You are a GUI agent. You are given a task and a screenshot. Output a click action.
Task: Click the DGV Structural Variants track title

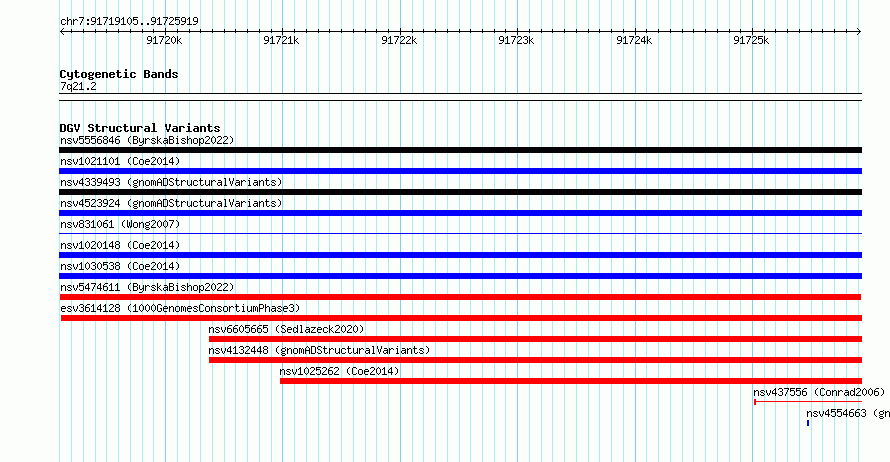(x=140, y=128)
